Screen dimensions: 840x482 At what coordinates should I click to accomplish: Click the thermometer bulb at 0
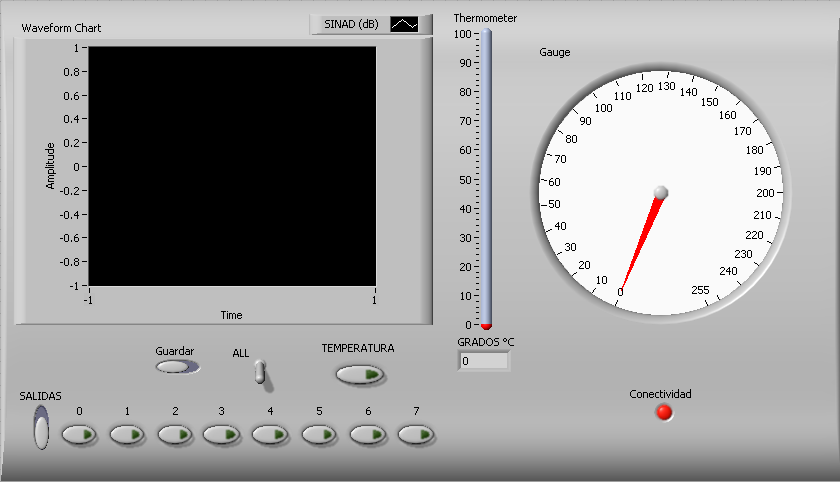486,326
